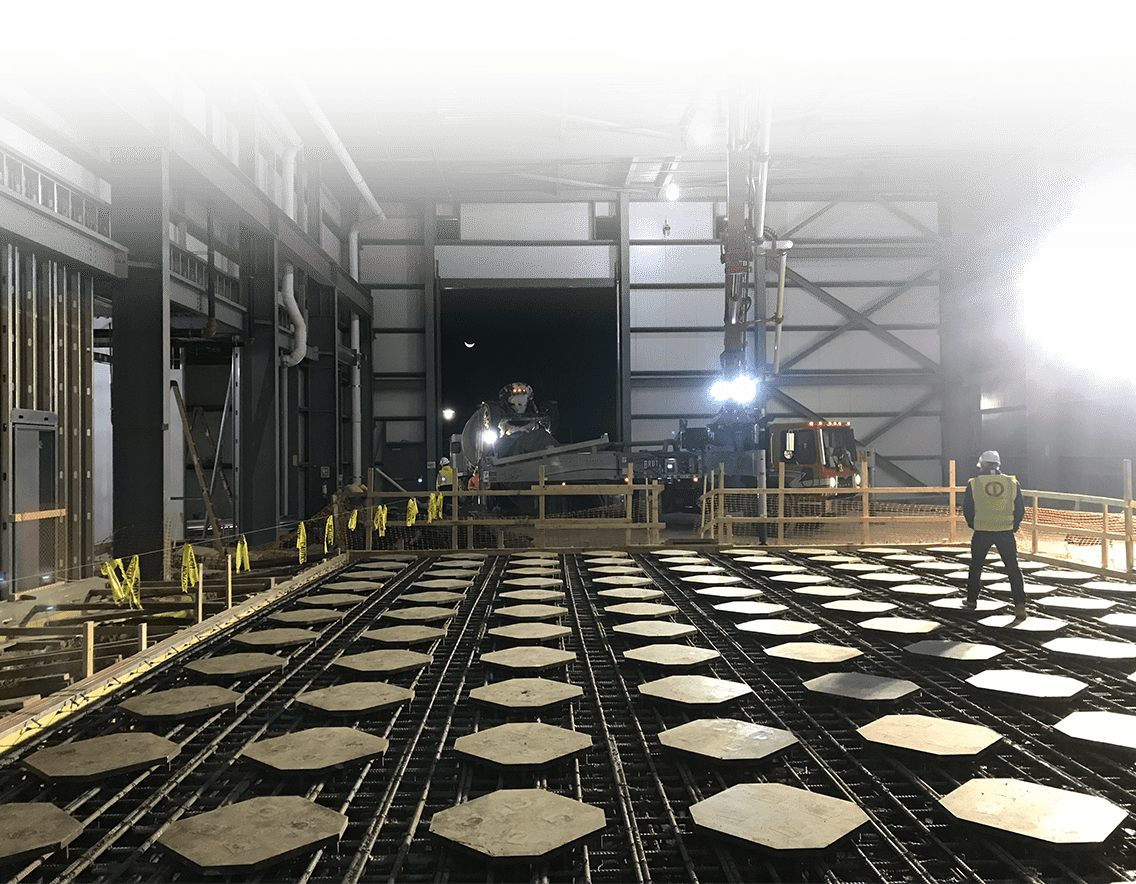The width and height of the screenshot is (1136, 884).
Task: Click the bright concrete pump boom lights
Action: 734,390
